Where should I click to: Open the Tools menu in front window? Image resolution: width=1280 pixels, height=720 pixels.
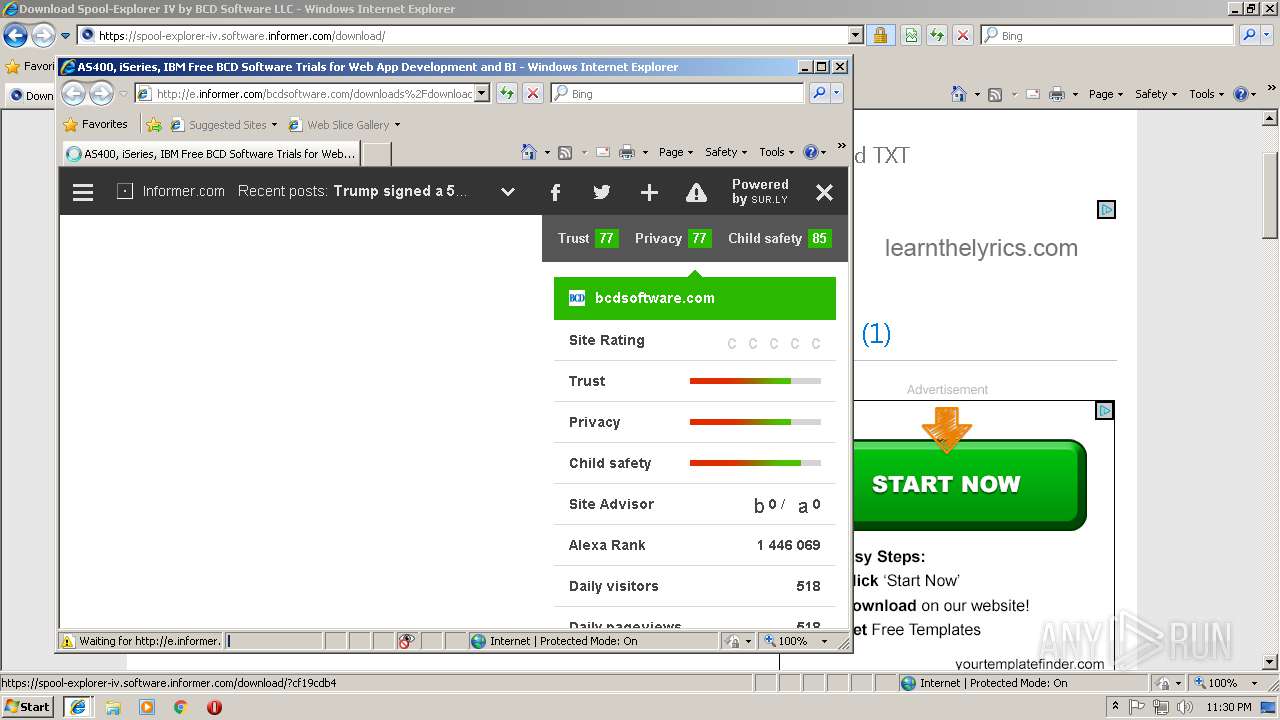tap(776, 152)
